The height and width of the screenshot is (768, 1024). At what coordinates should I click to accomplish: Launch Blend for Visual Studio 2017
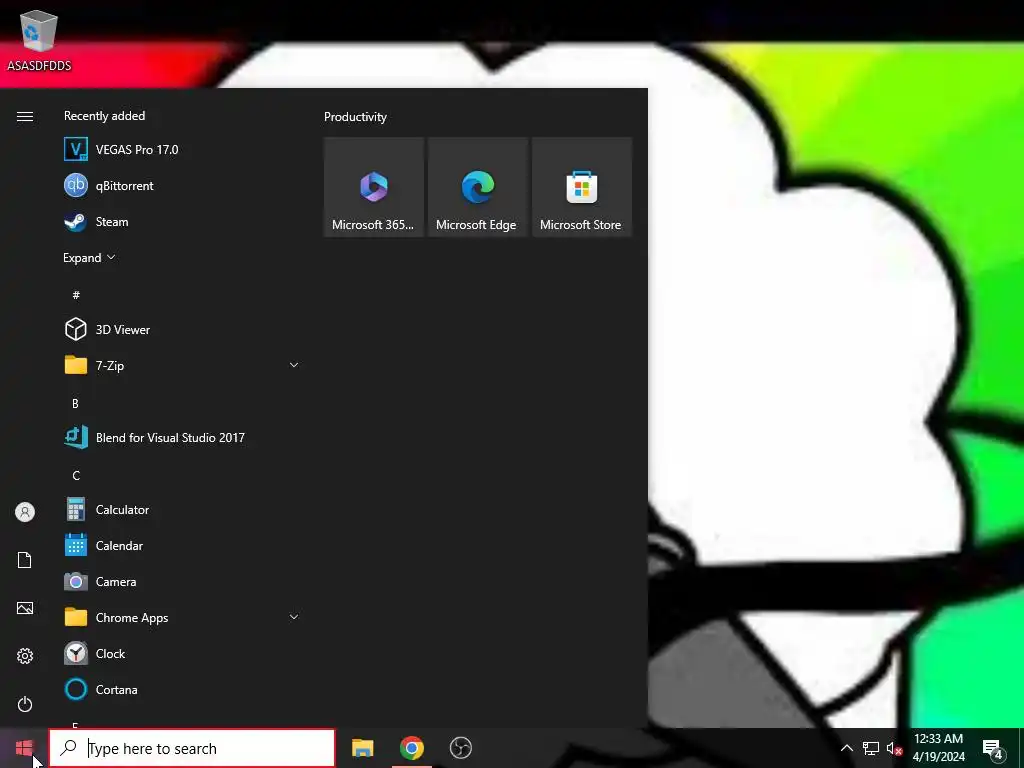pyautogui.click(x=183, y=438)
